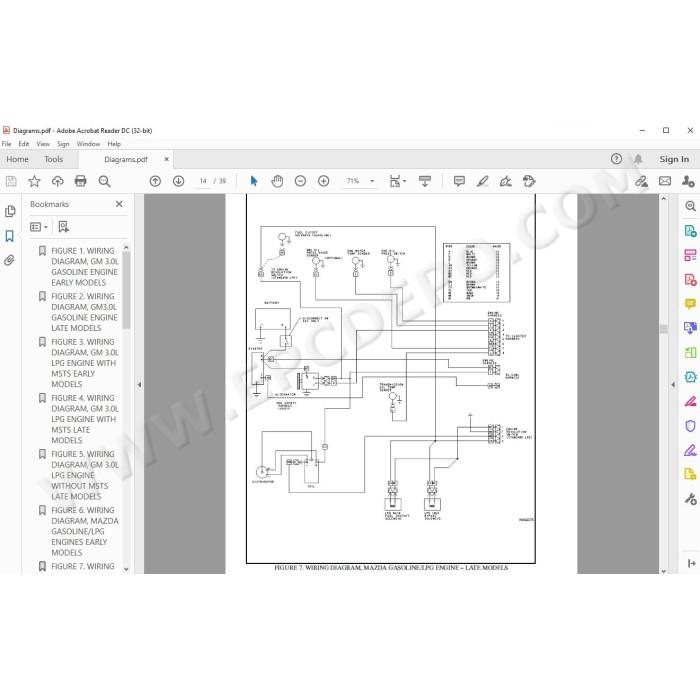Open the Sign menu
The image size is (700, 700).
coord(63,144)
